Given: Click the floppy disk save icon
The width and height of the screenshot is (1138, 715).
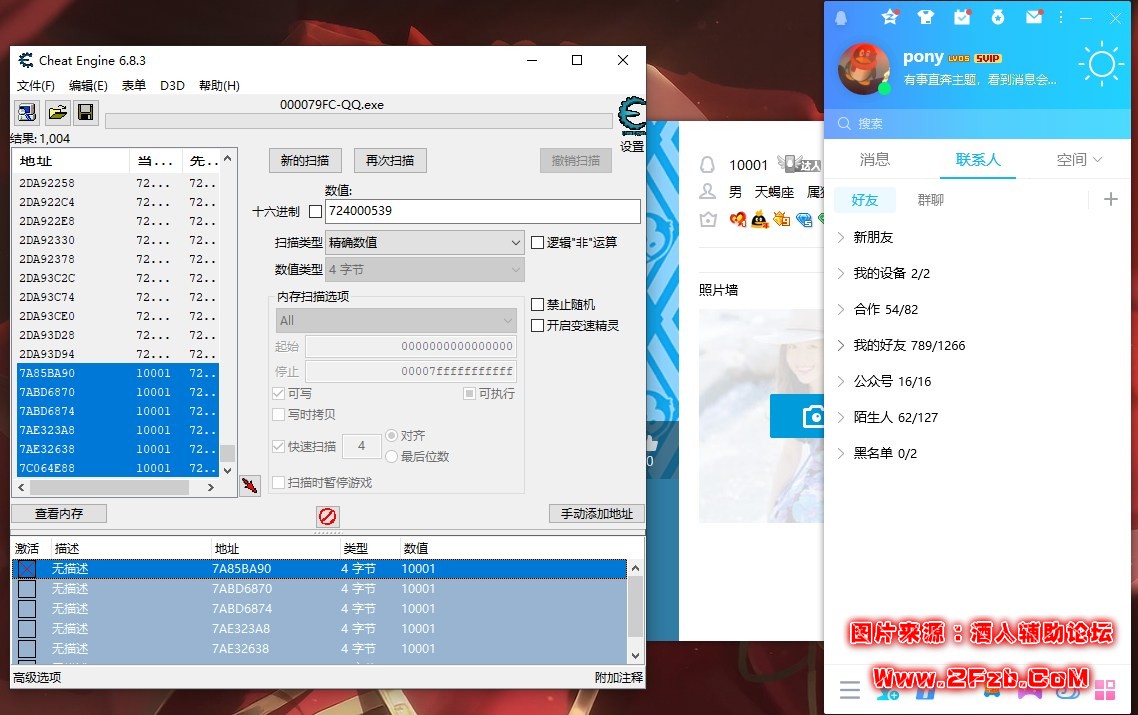Looking at the screenshot, I should click(x=85, y=113).
